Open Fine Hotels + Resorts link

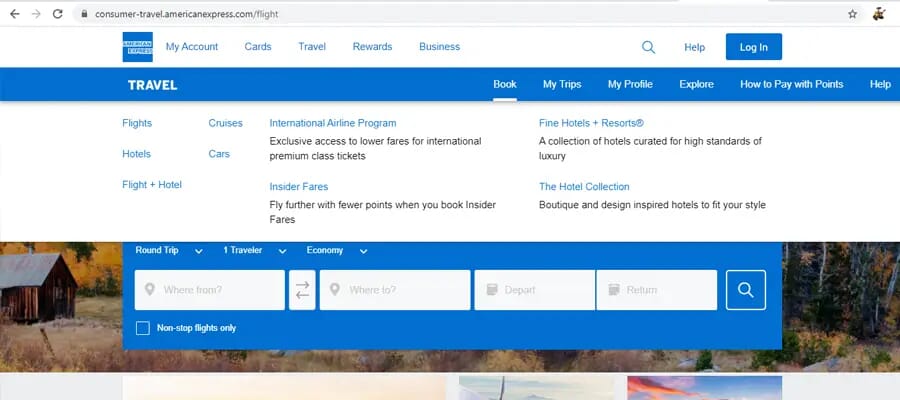point(591,123)
